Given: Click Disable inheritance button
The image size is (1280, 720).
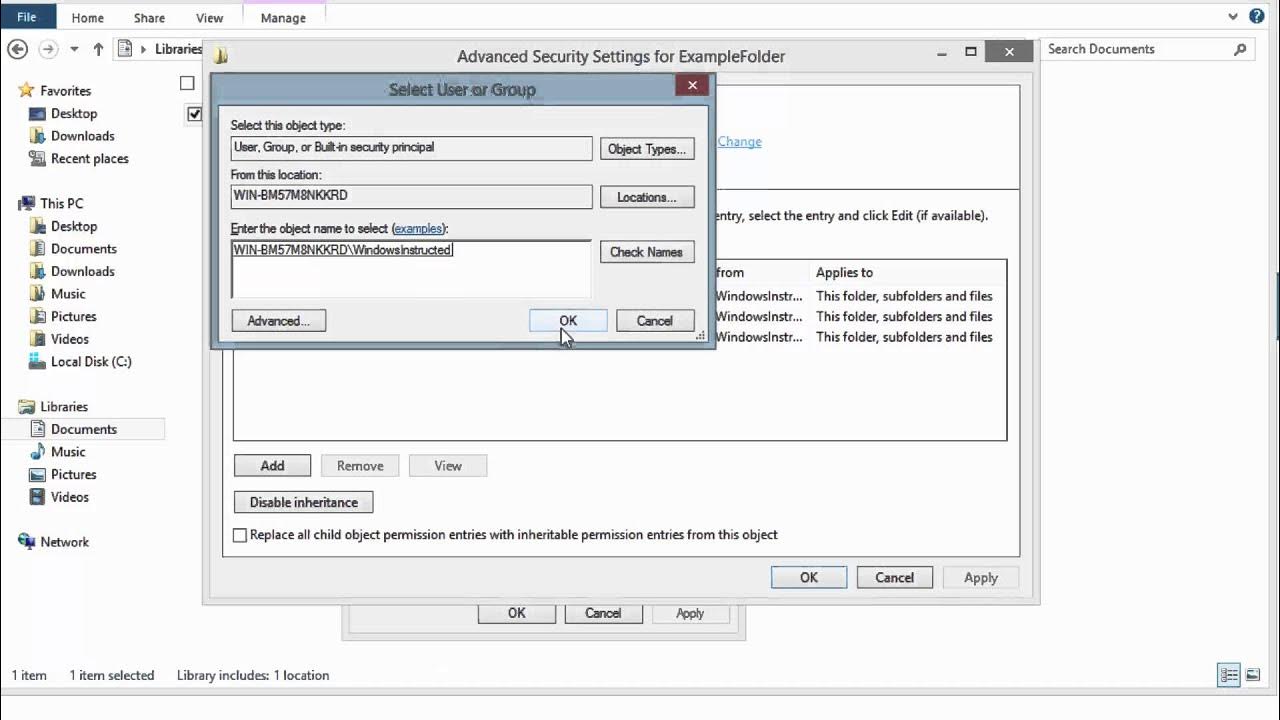Looking at the screenshot, I should [x=304, y=503].
